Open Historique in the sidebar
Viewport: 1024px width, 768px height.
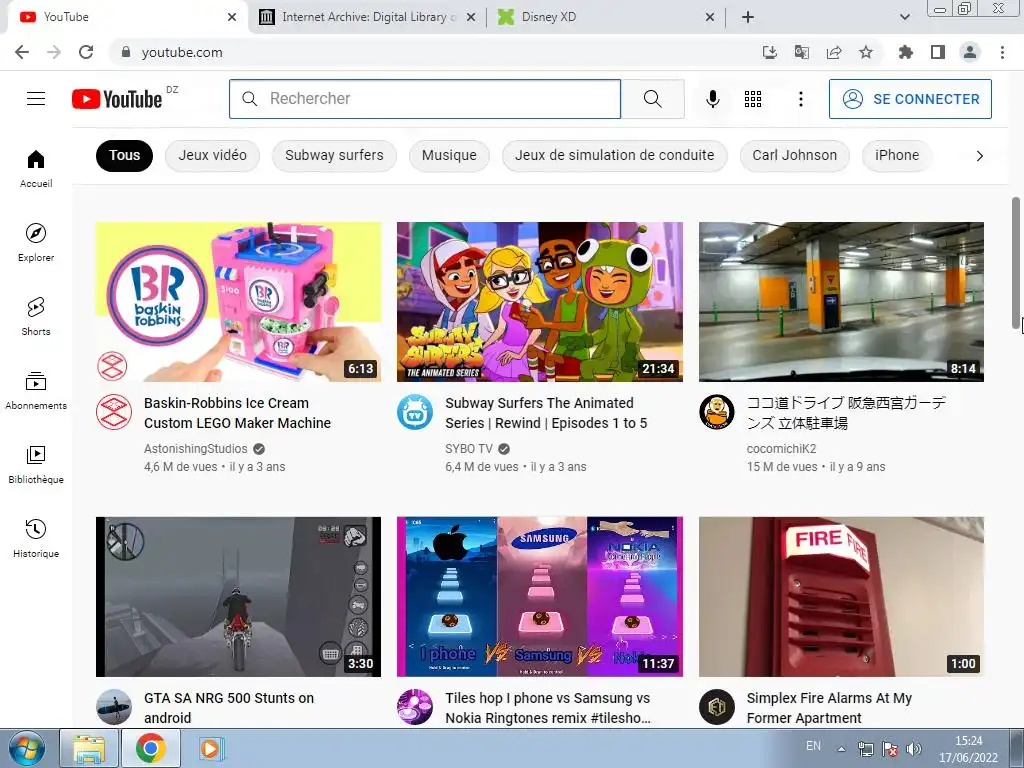36,538
